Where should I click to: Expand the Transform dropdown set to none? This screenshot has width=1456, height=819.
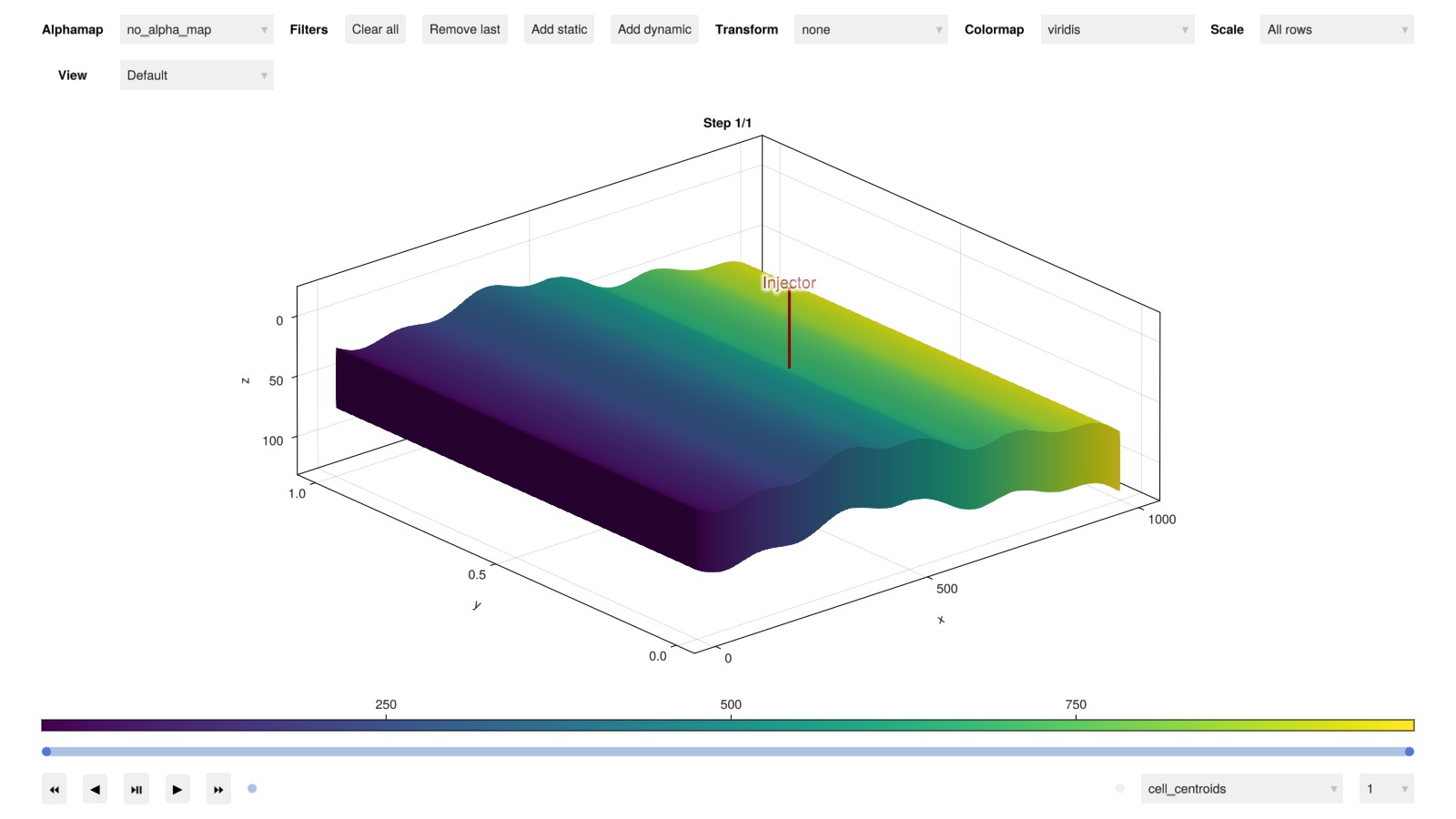[x=870, y=30]
